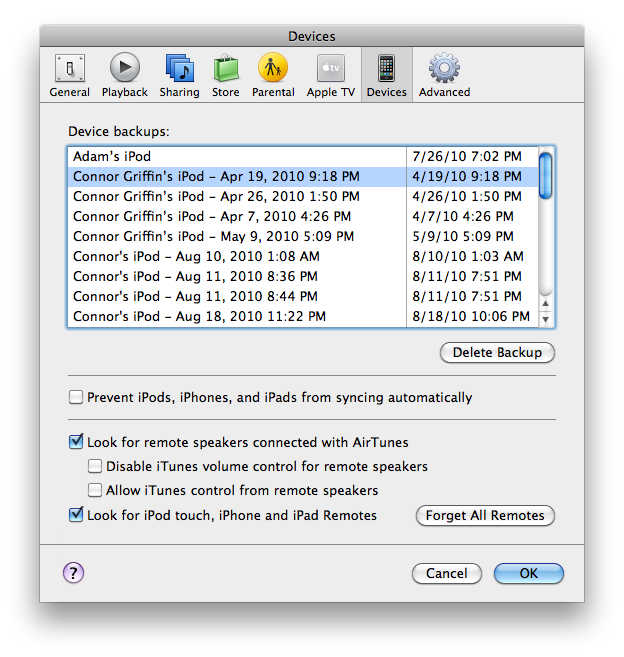Go to Parental controls pane

pos(273,75)
